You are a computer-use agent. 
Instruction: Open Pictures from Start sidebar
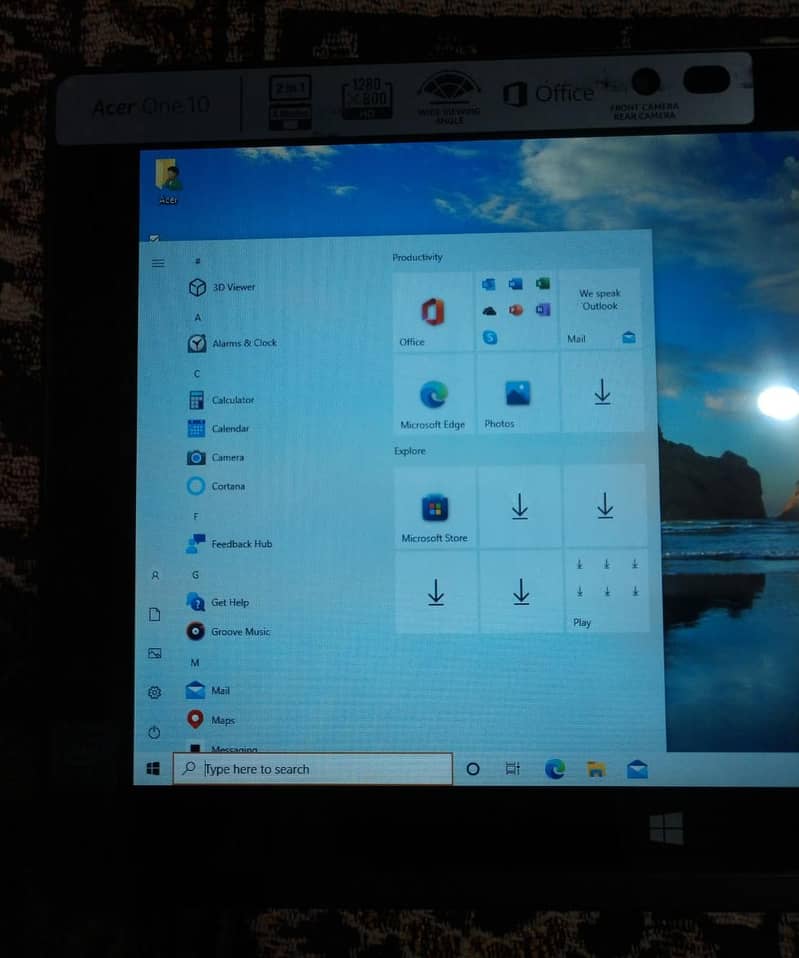pyautogui.click(x=155, y=653)
